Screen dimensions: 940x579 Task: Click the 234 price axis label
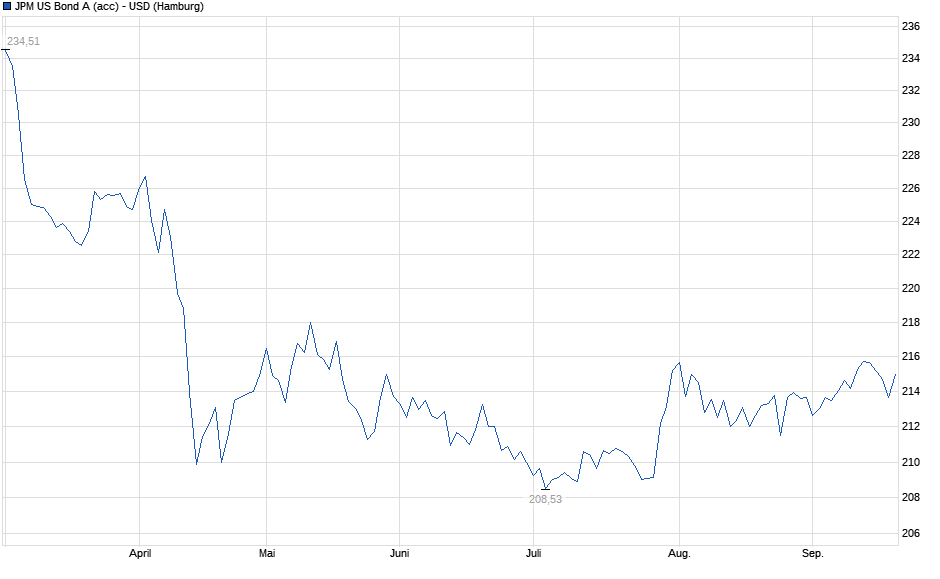click(x=911, y=58)
